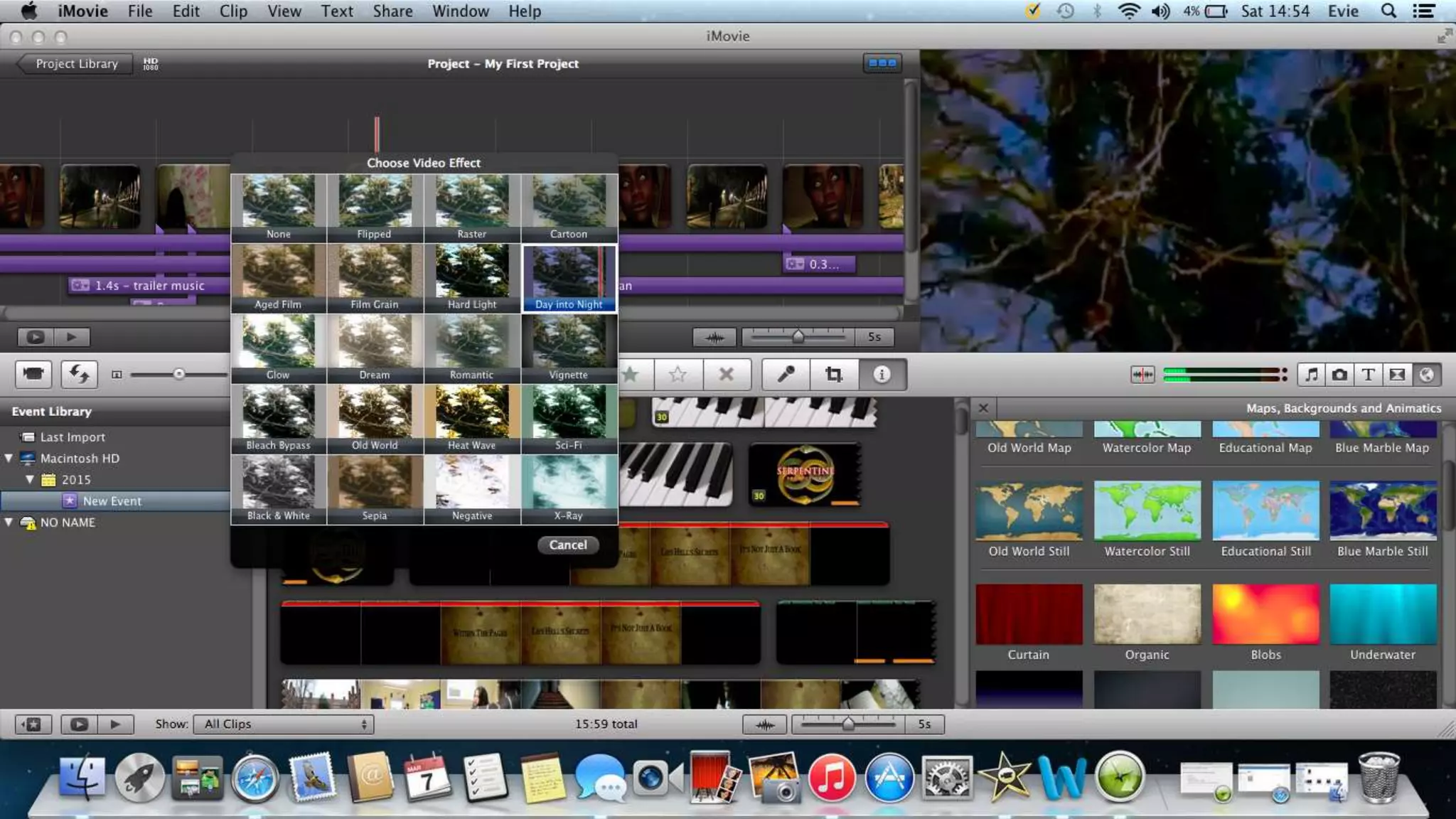Open the Share menu
Screen dimensions: 1456x819
pyautogui.click(x=392, y=11)
